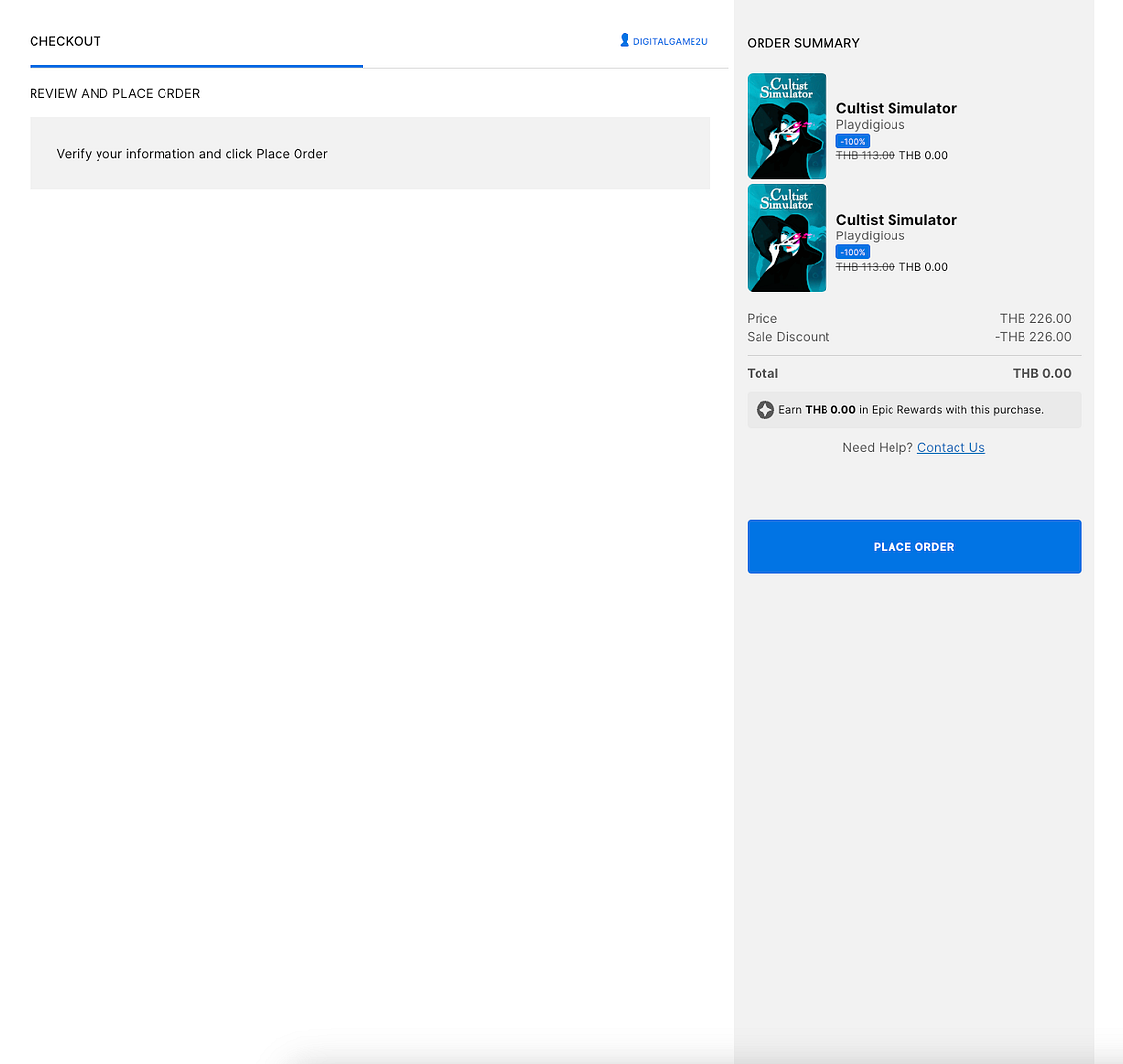Click the Sale Discount label

pos(788,337)
